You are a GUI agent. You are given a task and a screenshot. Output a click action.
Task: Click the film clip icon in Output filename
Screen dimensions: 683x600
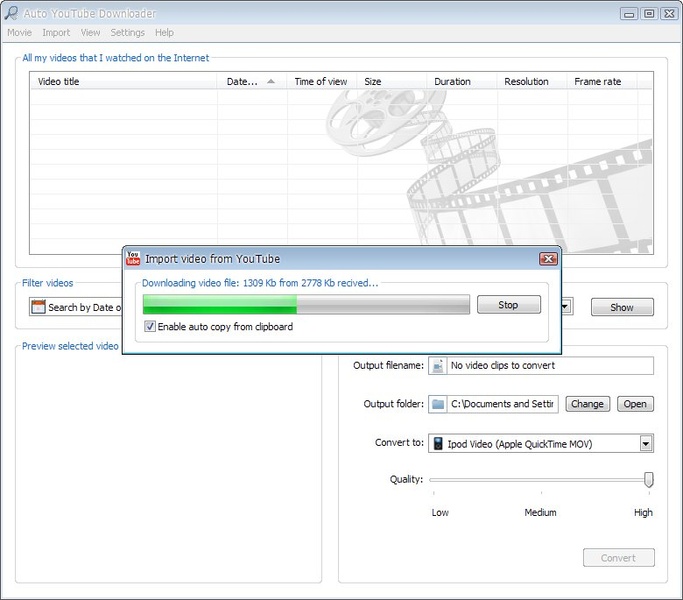point(437,366)
